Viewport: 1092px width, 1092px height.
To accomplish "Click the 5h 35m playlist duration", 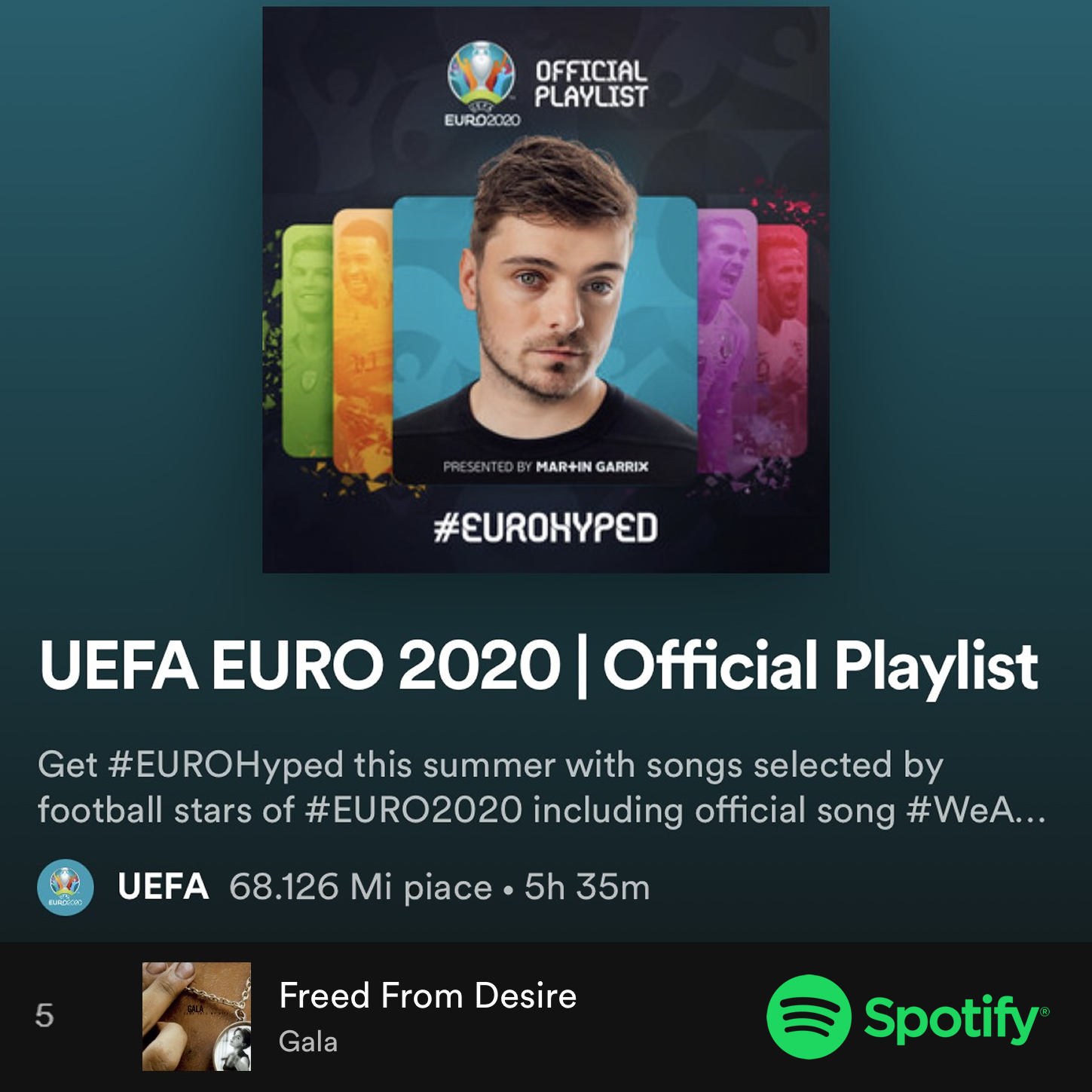I will [587, 887].
